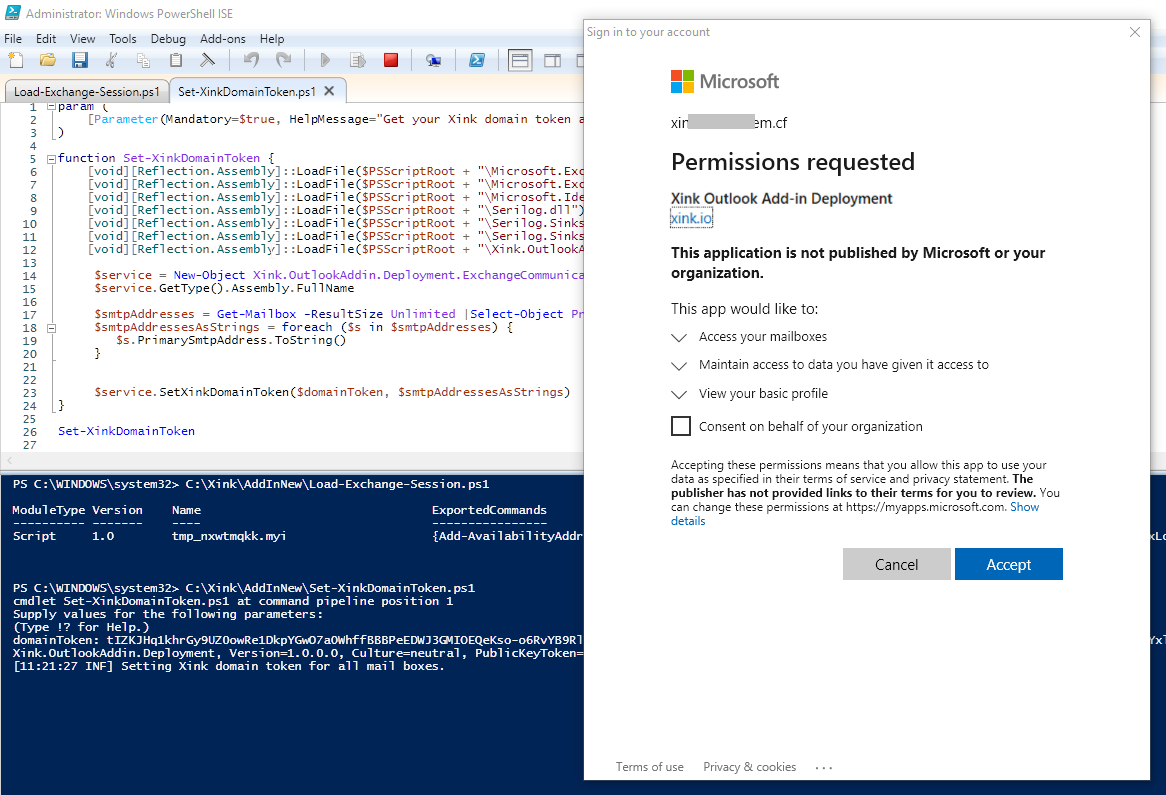Click the Paste clipboard icon
Image resolution: width=1166 pixels, height=795 pixels.
click(x=175, y=60)
